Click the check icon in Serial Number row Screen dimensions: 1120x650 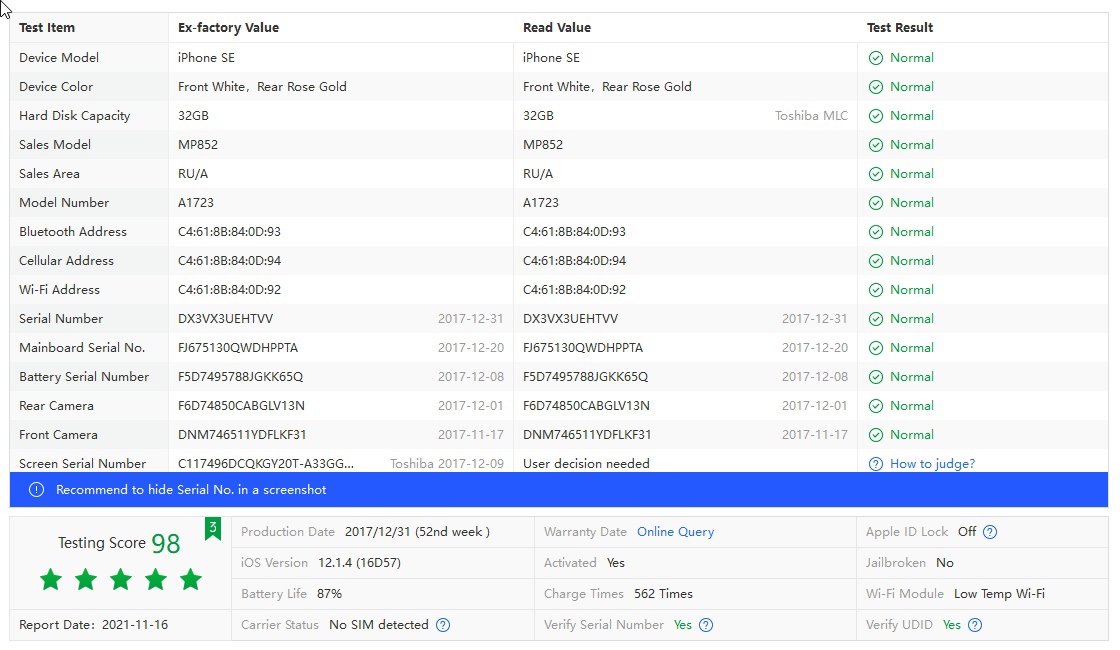(x=876, y=319)
